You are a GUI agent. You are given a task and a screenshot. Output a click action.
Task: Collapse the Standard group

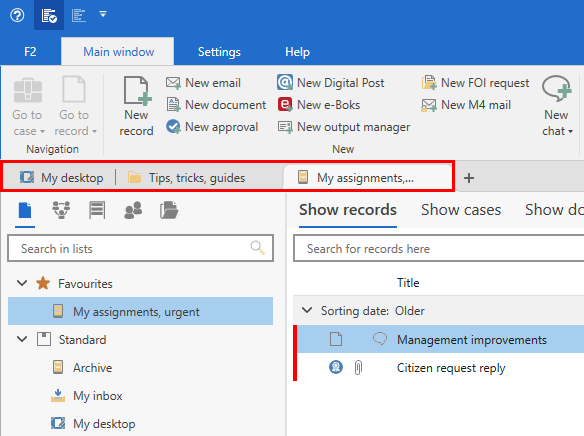pos(22,339)
